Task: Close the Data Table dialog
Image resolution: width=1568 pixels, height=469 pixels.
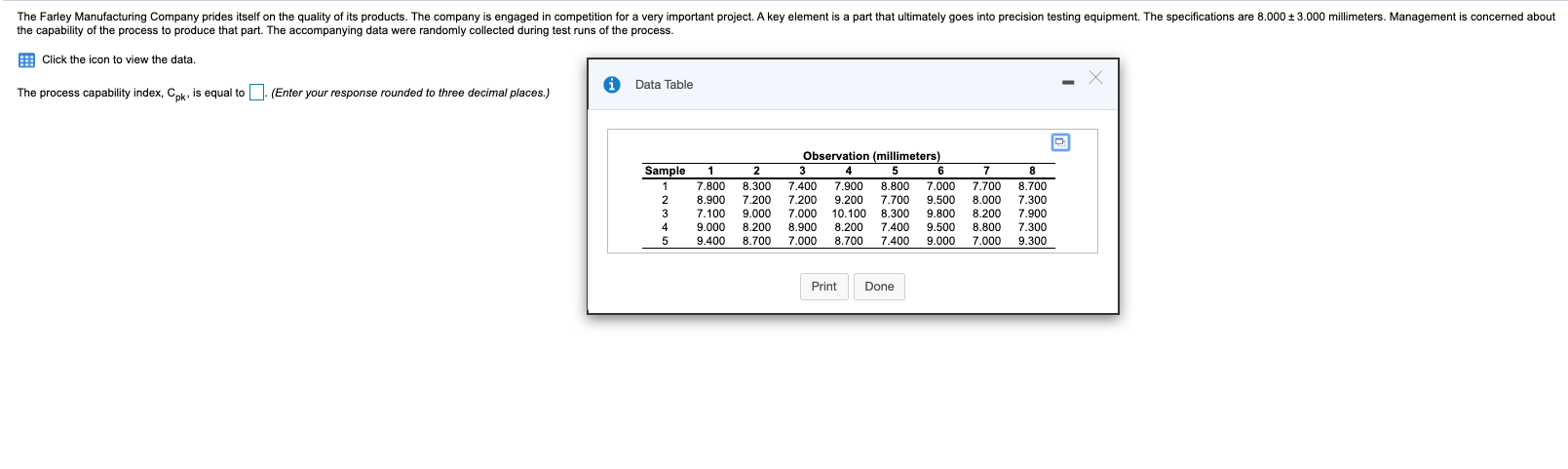Action: coord(1095,78)
